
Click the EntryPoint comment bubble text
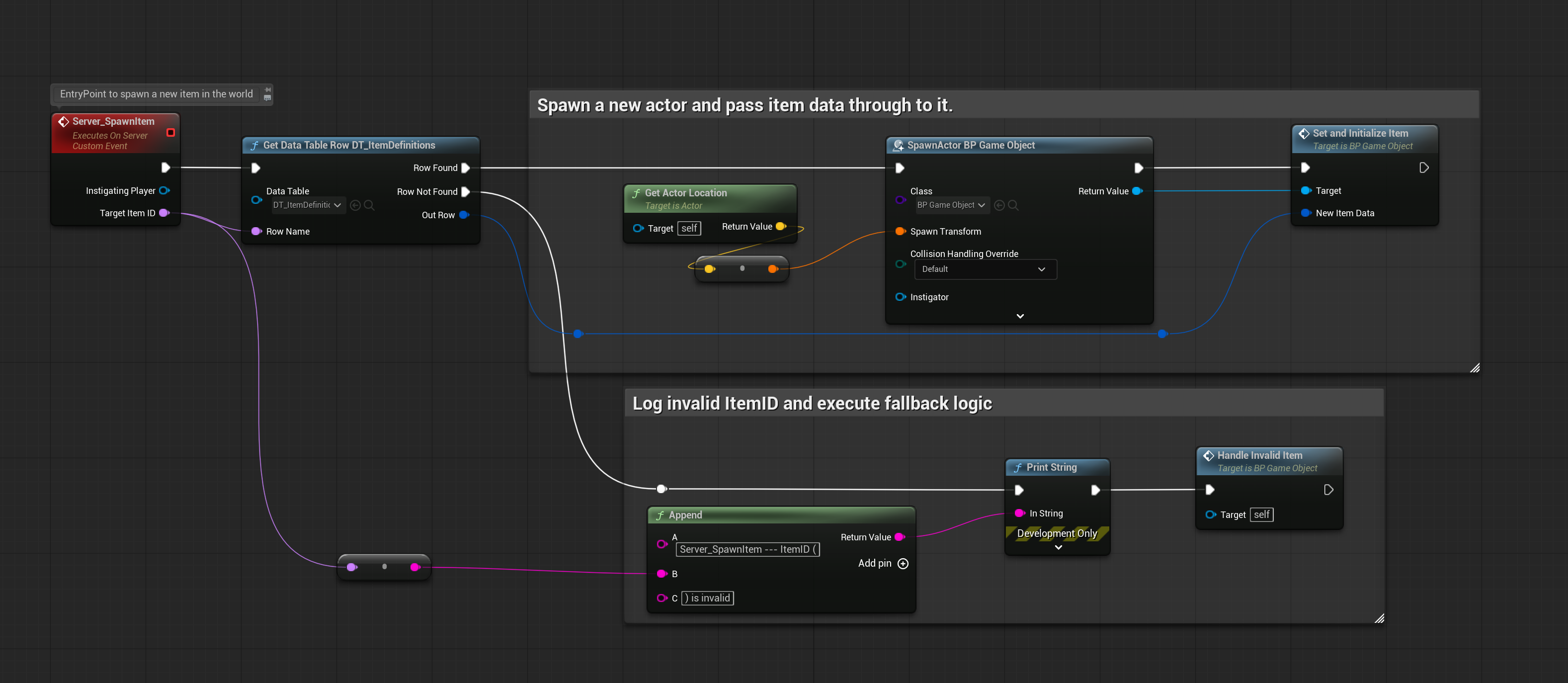click(157, 94)
